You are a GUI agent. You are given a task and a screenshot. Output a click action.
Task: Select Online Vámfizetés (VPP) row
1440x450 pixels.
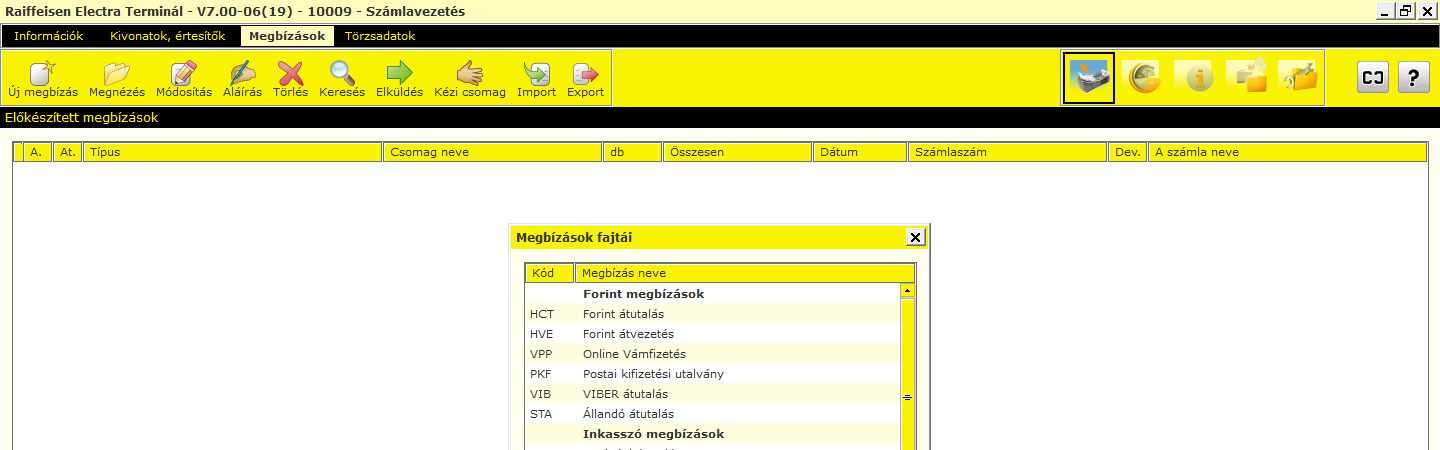tap(712, 354)
